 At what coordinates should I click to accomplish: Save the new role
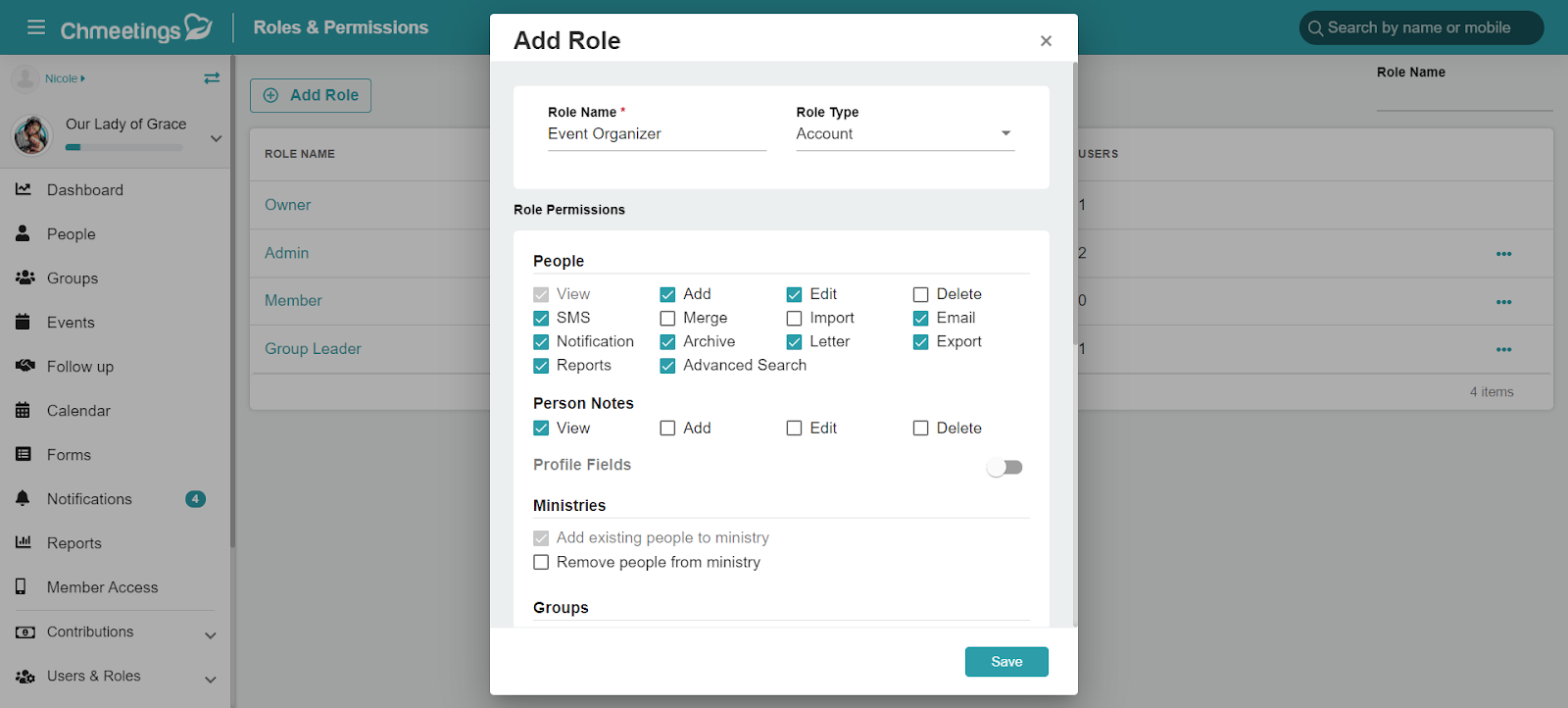click(x=1006, y=662)
